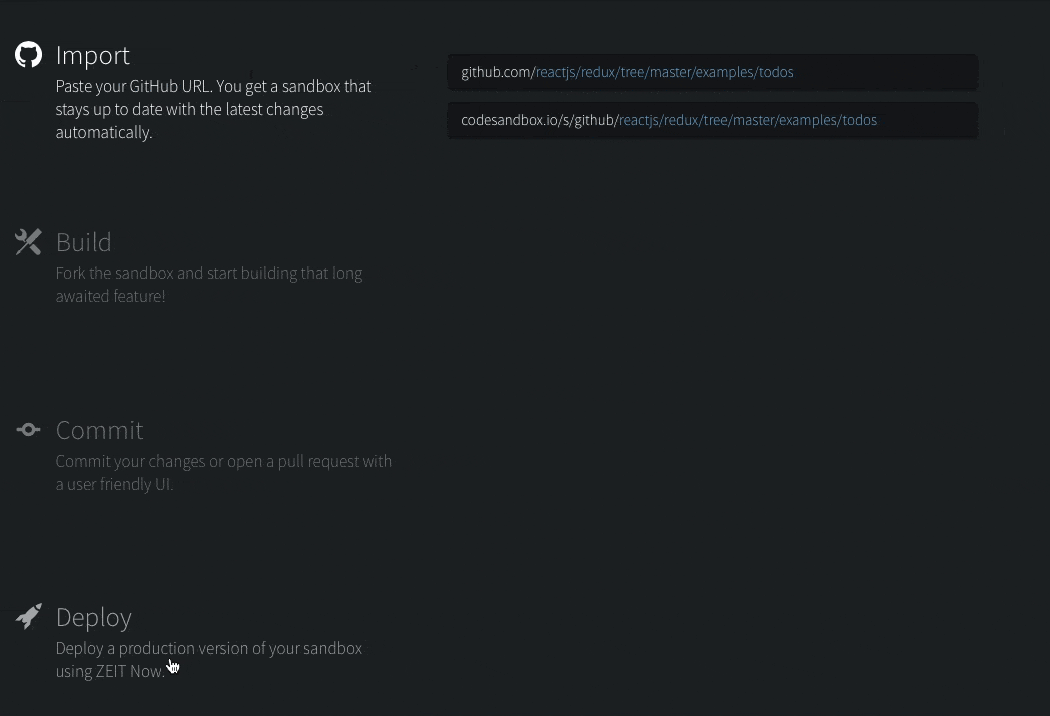Screen dimensions: 1050x716
Task: Click the octocat silhouette inside the GitHub logo
Action: click(x=28, y=55)
